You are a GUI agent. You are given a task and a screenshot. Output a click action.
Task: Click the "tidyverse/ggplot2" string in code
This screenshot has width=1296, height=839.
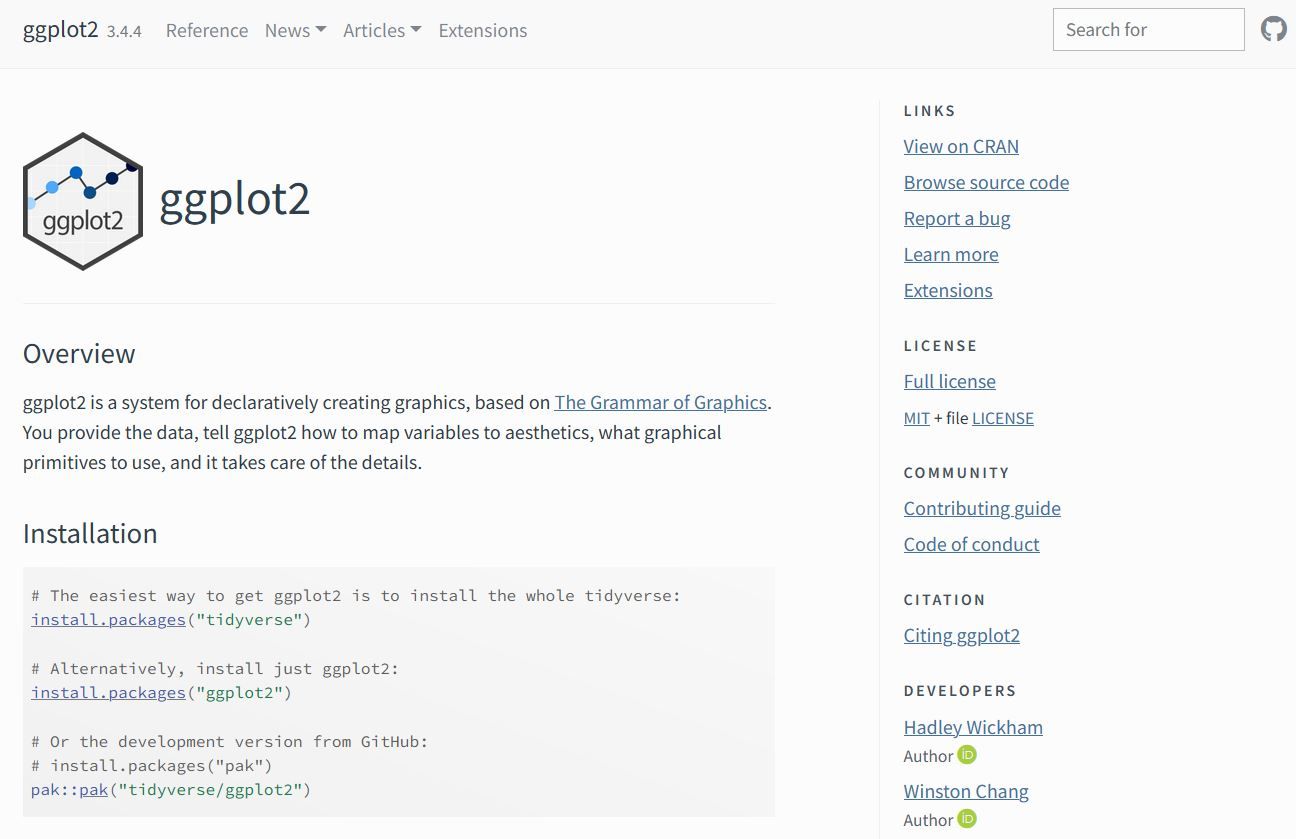tap(210, 789)
